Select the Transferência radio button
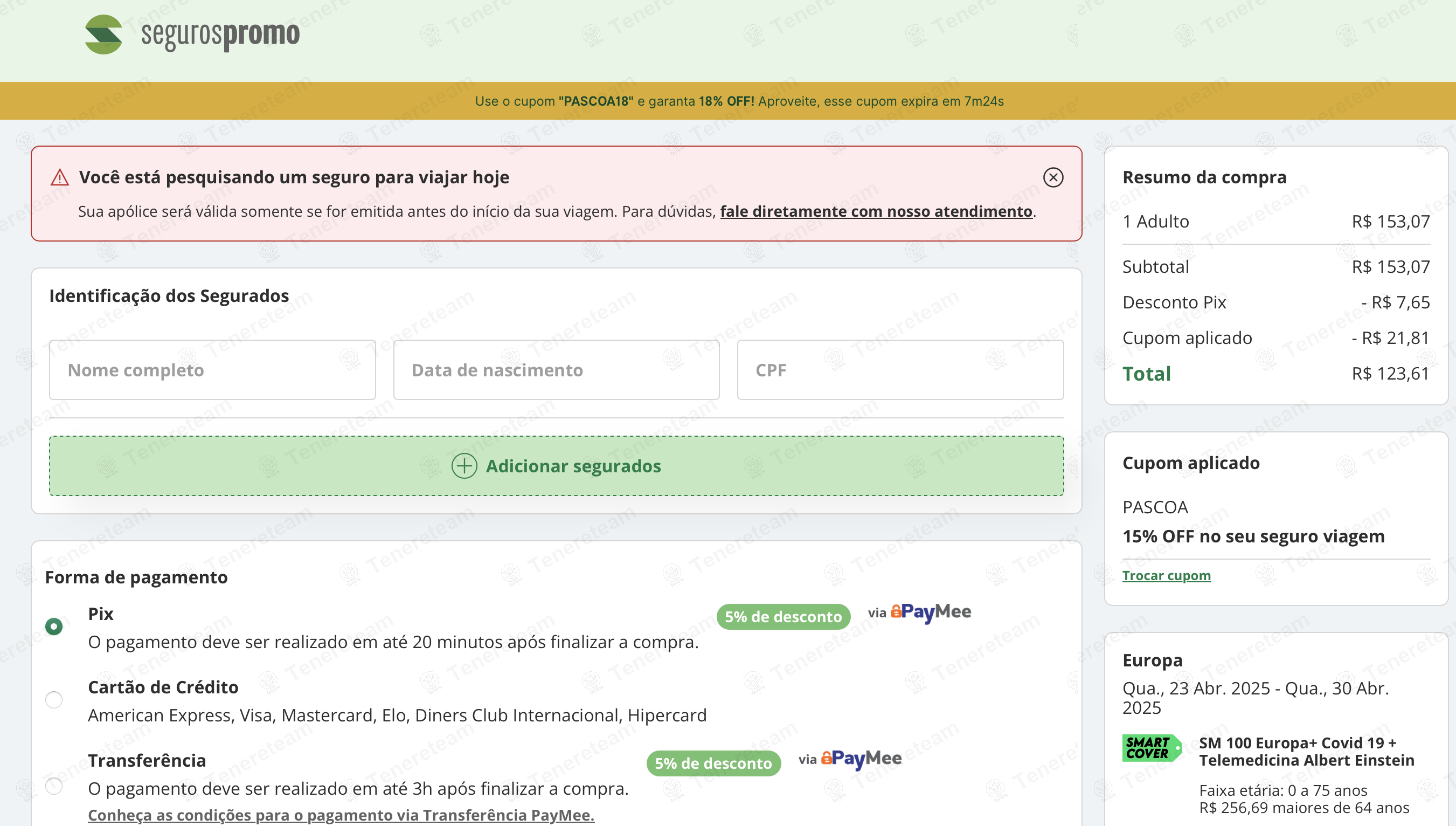 (54, 786)
